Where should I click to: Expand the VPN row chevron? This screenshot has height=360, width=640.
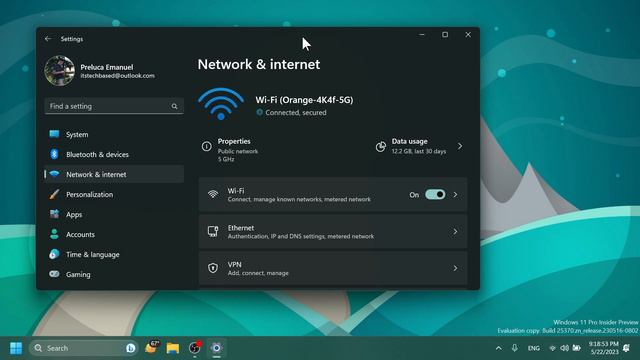[x=455, y=268]
